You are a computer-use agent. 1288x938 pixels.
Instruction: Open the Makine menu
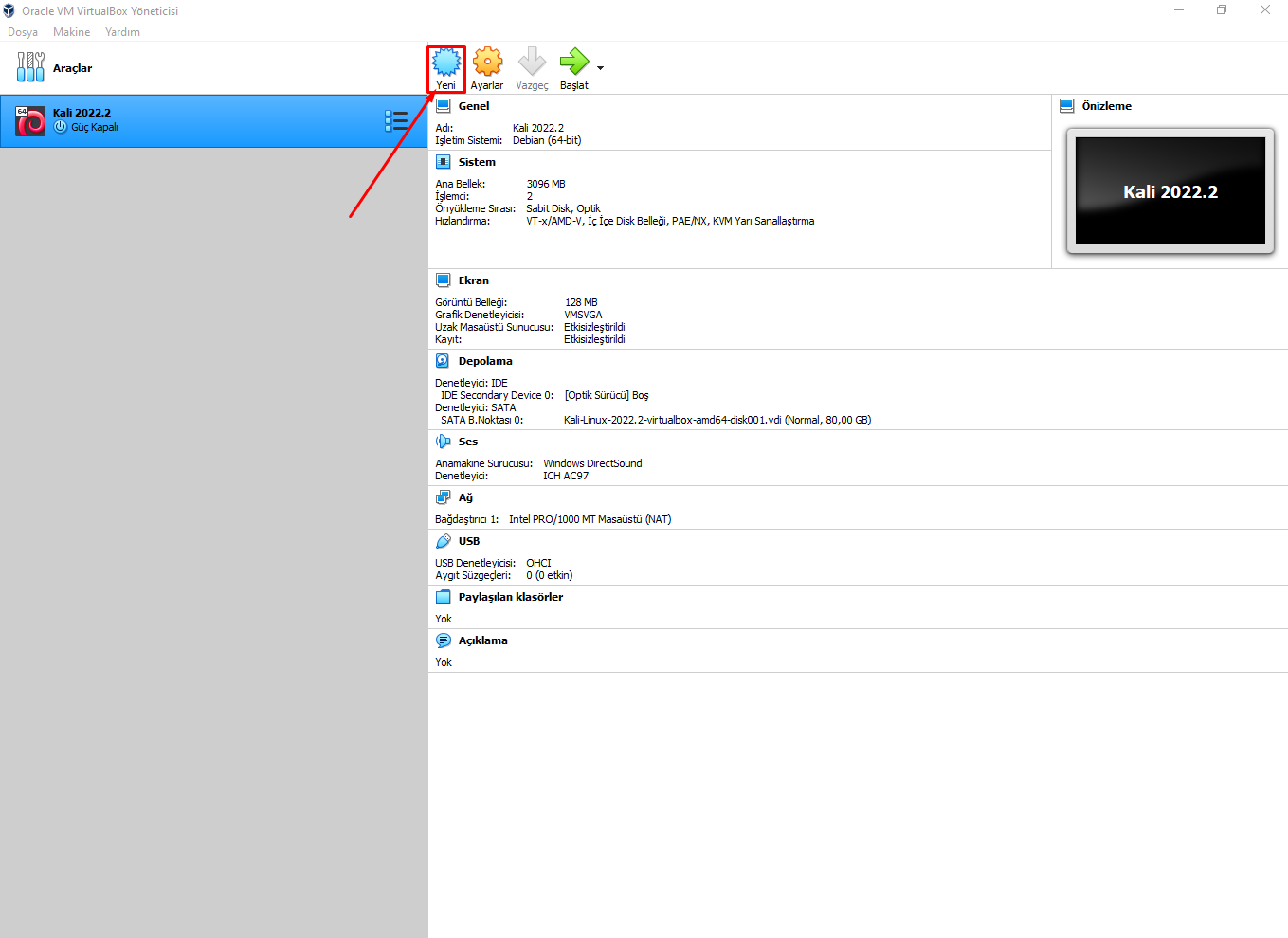[x=72, y=32]
